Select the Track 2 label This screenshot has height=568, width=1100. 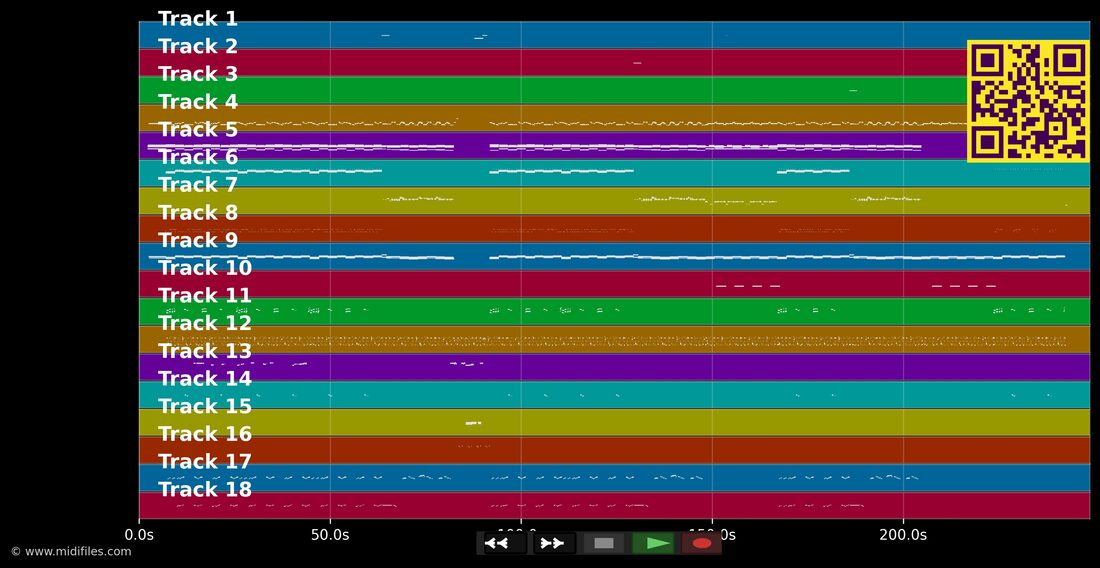tap(198, 46)
